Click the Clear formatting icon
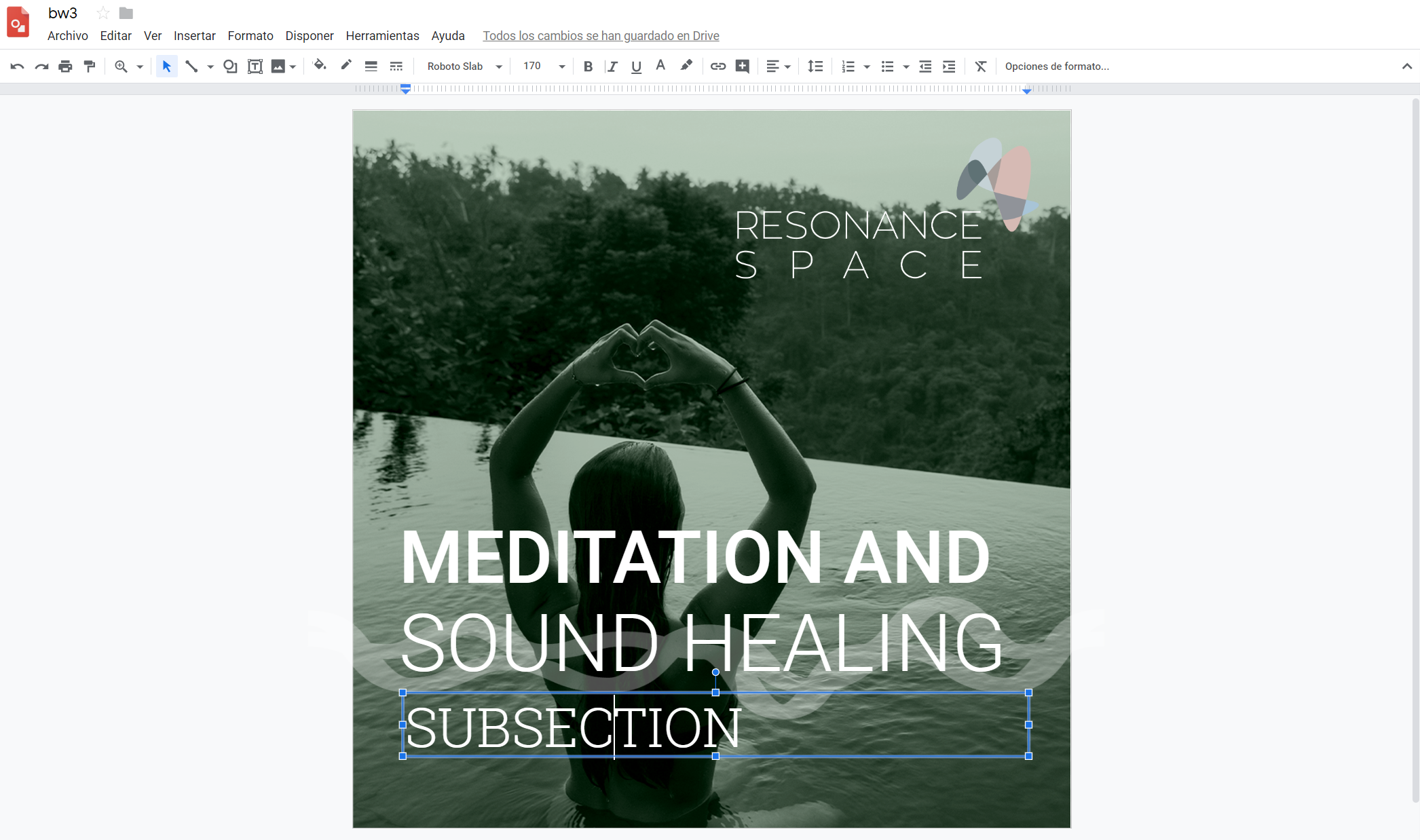Viewport: 1420px width, 840px height. point(980,66)
